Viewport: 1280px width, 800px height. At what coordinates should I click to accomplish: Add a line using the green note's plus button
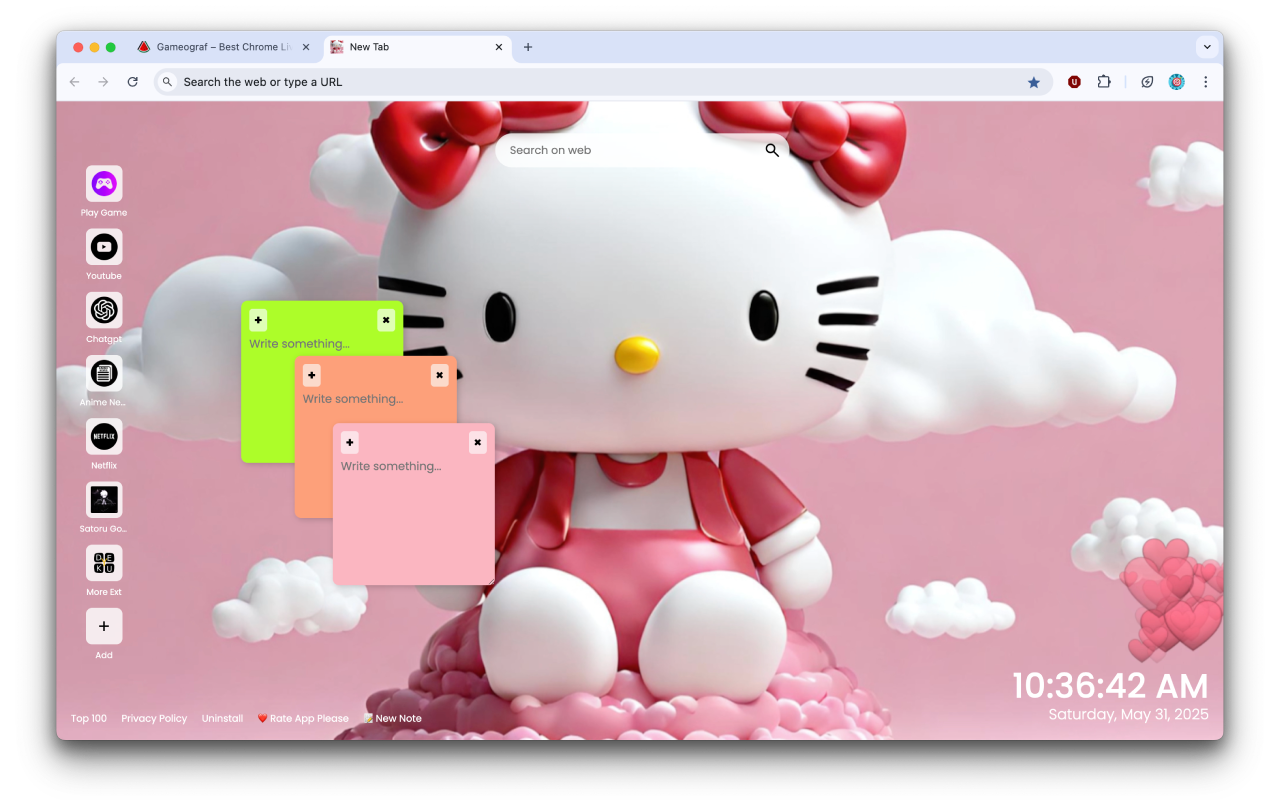[x=258, y=319]
